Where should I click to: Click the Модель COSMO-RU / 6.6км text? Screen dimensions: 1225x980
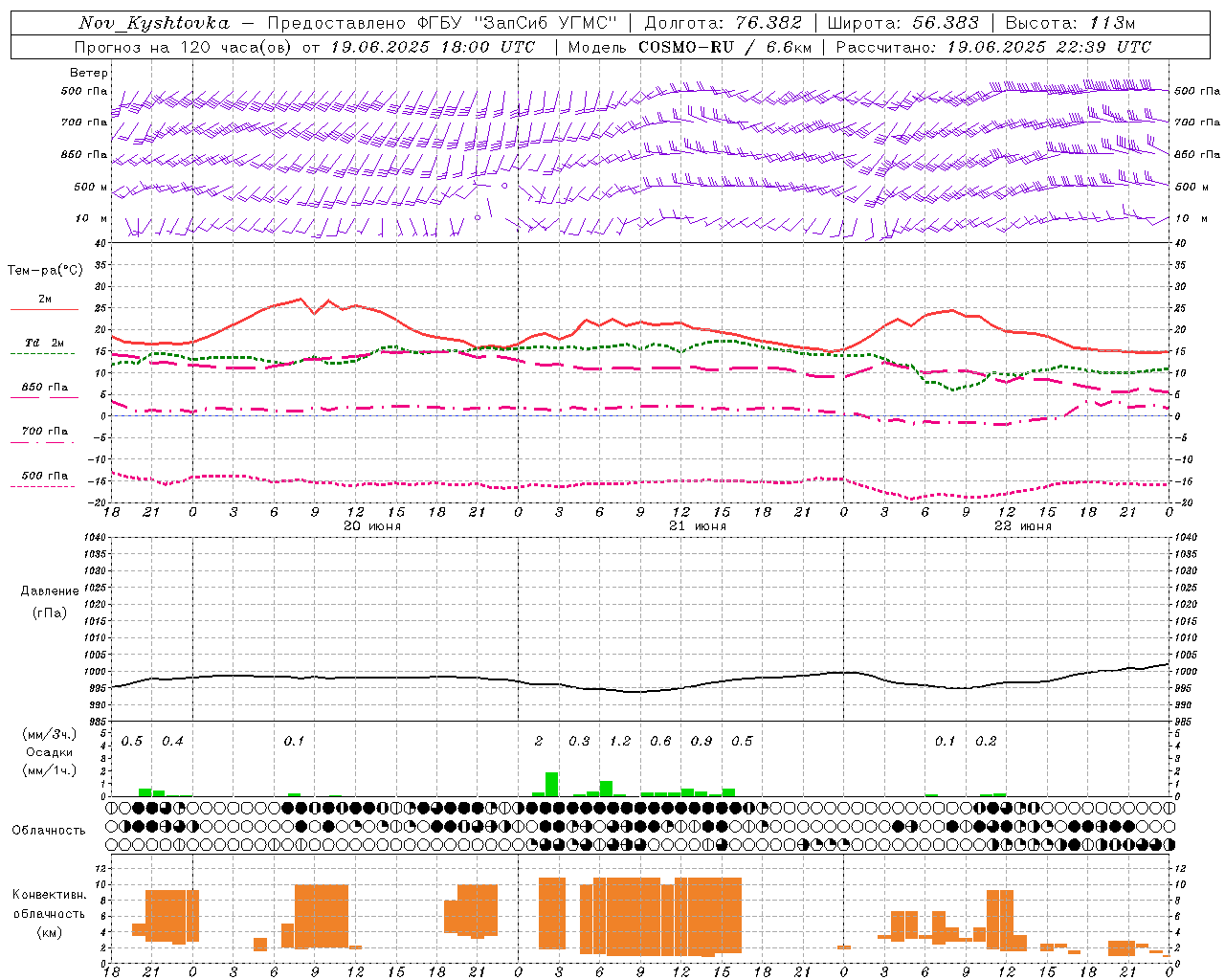tap(690, 47)
